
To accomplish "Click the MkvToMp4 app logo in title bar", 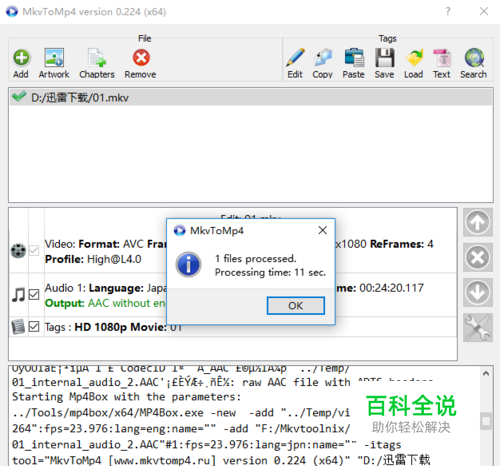I will (x=12, y=12).
